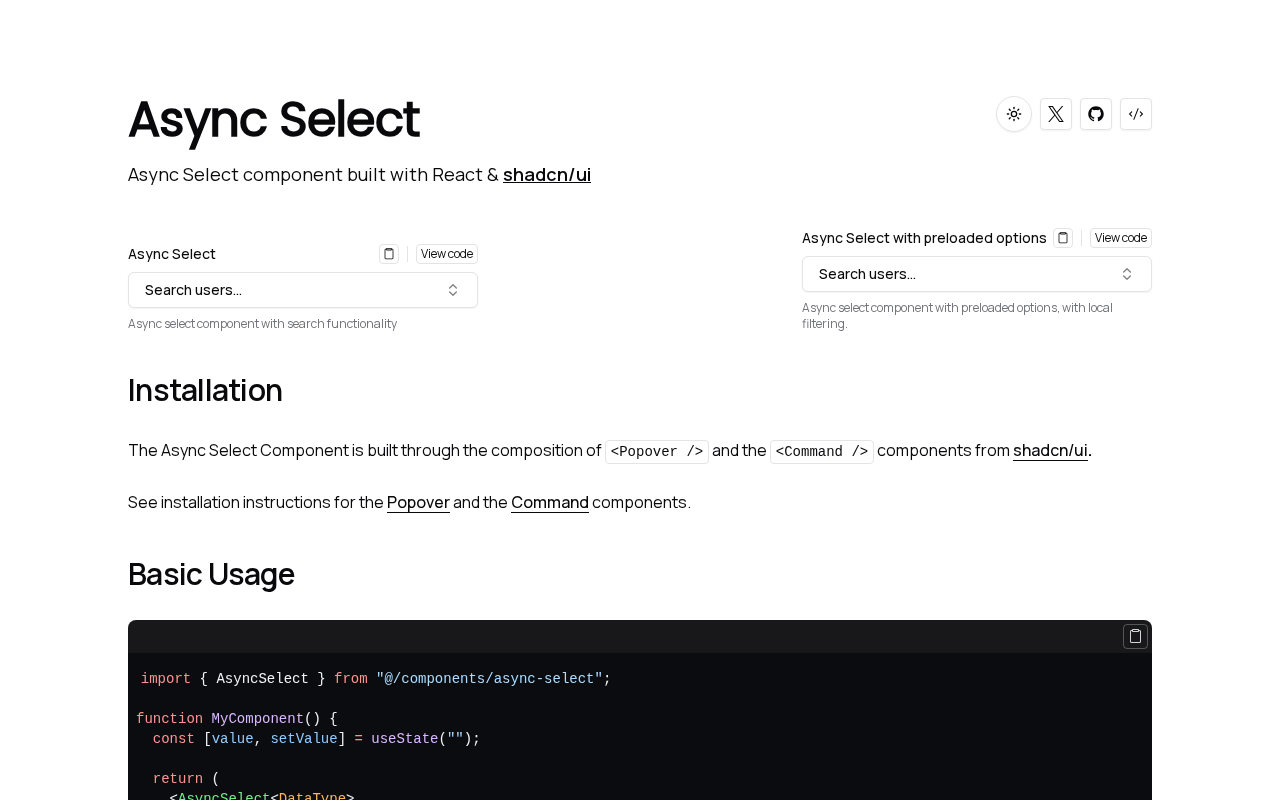Copy the Async Select example code
Screen dimensions: 1280x800
[x=389, y=254]
